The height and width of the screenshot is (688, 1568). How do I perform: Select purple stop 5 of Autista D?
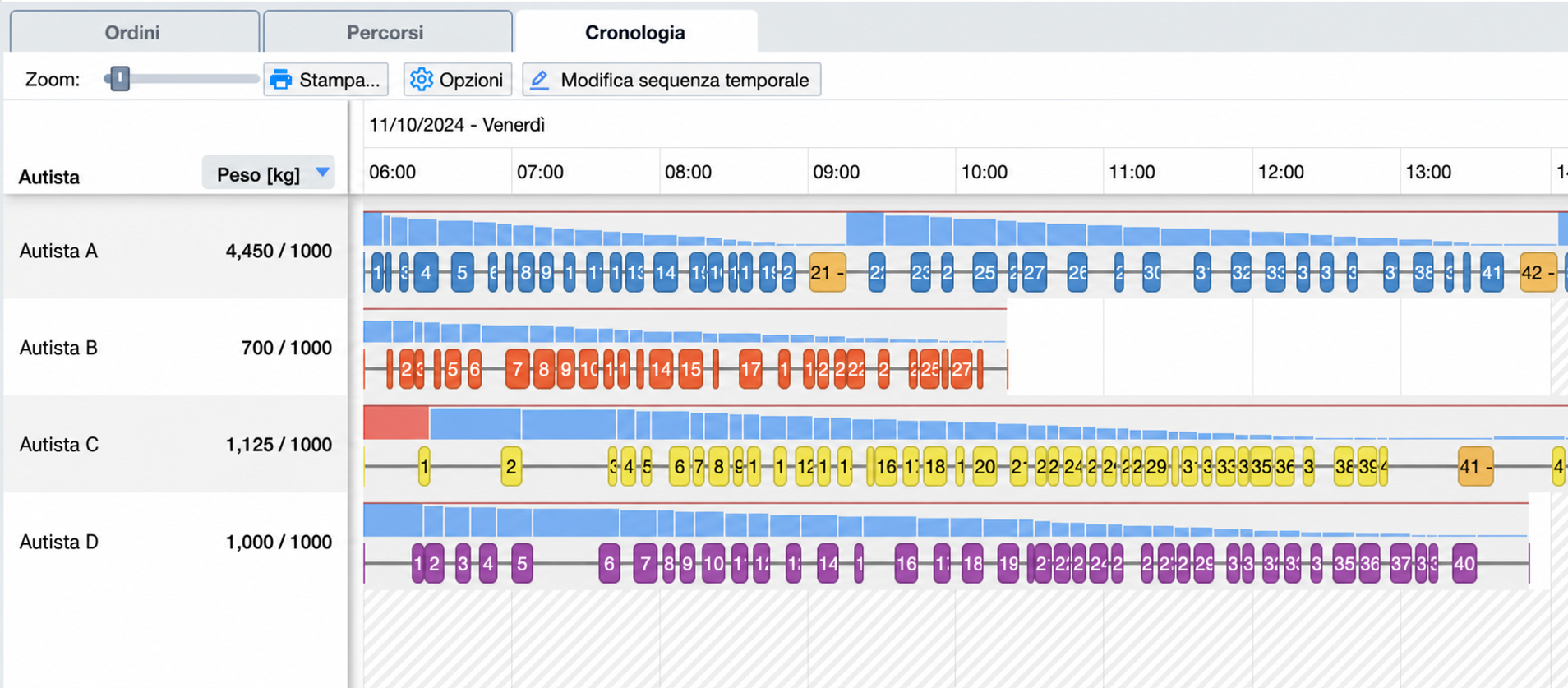point(522,563)
